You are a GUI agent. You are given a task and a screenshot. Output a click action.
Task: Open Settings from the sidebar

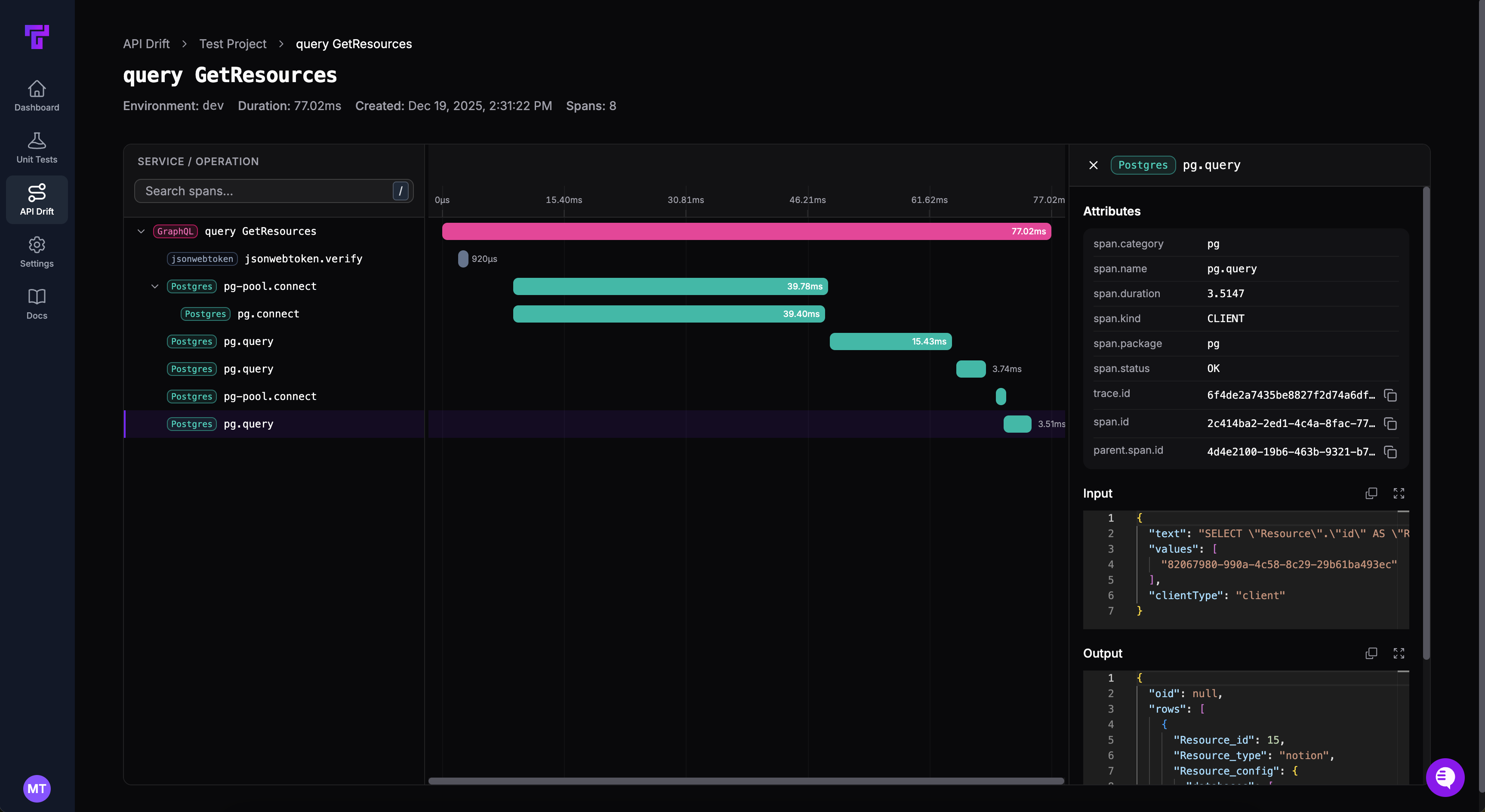[x=36, y=252]
